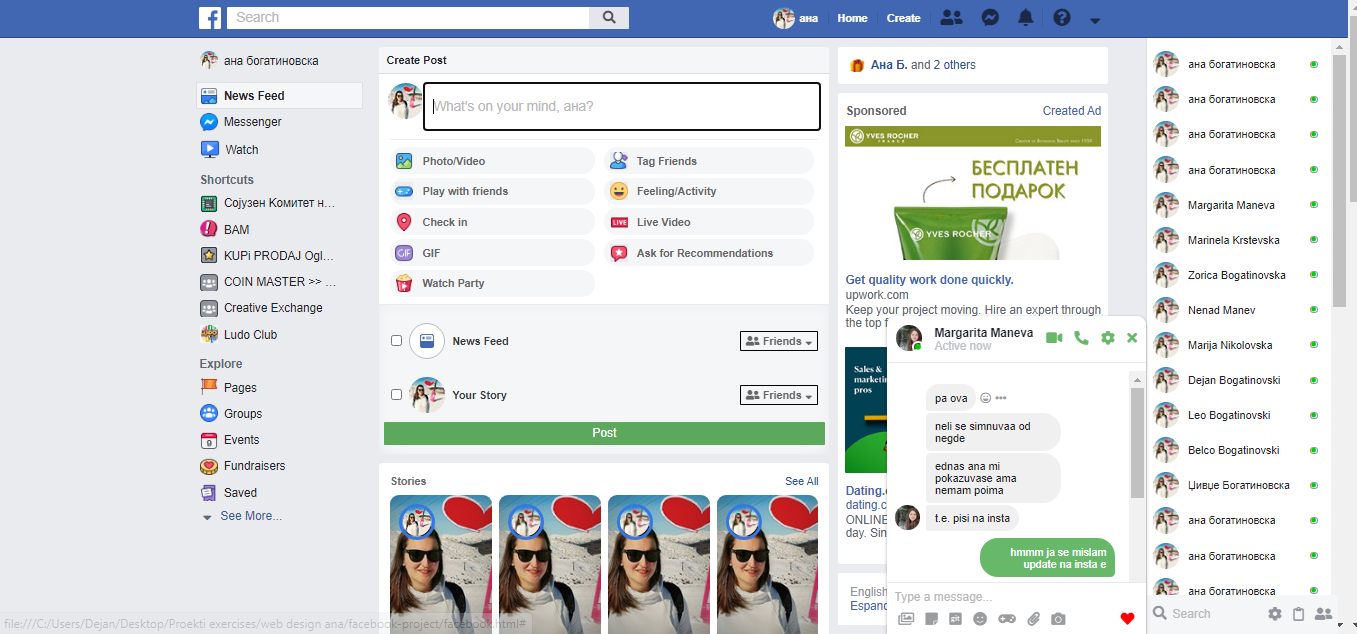The image size is (1357, 634).
Task: Click the friend requests icon in the top bar
Action: pos(952,18)
